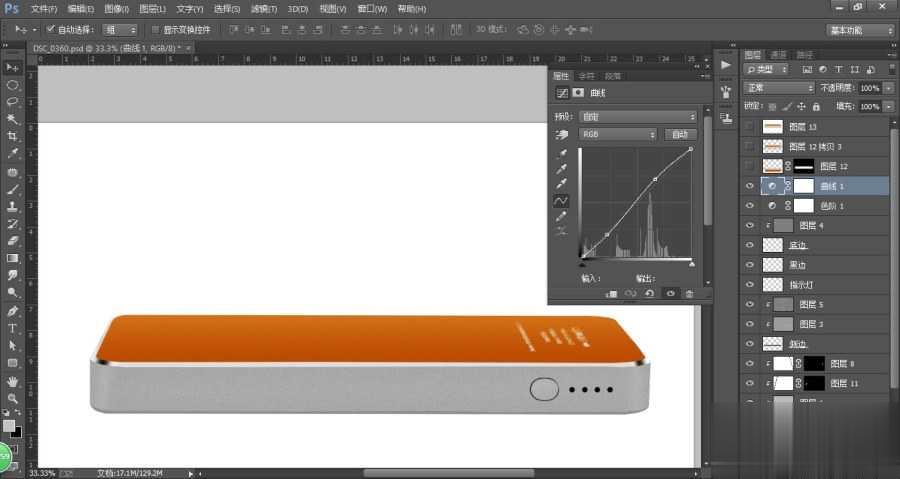This screenshot has height=479, width=900.
Task: Click the gray point eyedropper in Curves
Action: coord(561,169)
